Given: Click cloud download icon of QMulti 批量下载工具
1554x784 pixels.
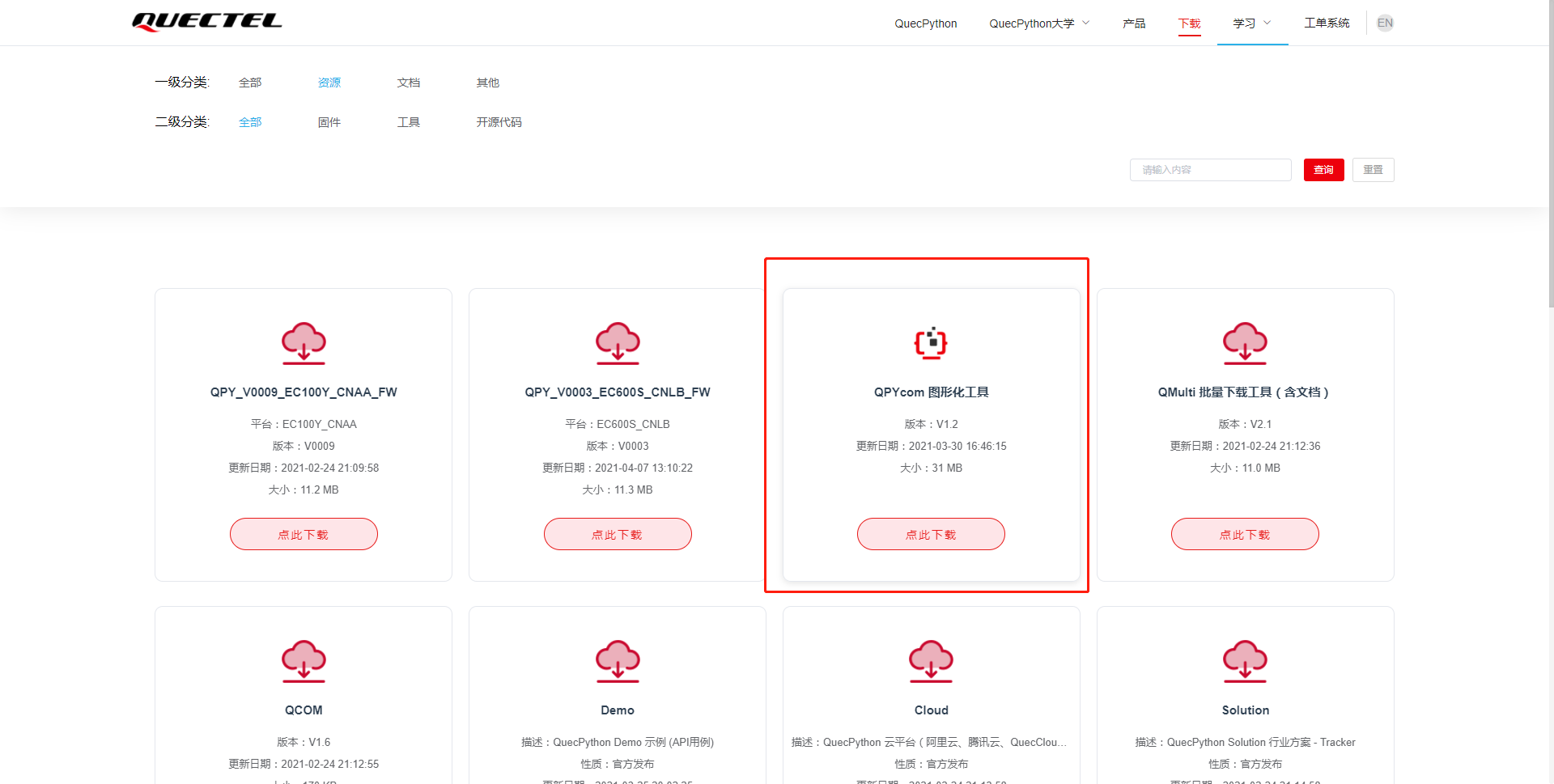Looking at the screenshot, I should [1245, 343].
